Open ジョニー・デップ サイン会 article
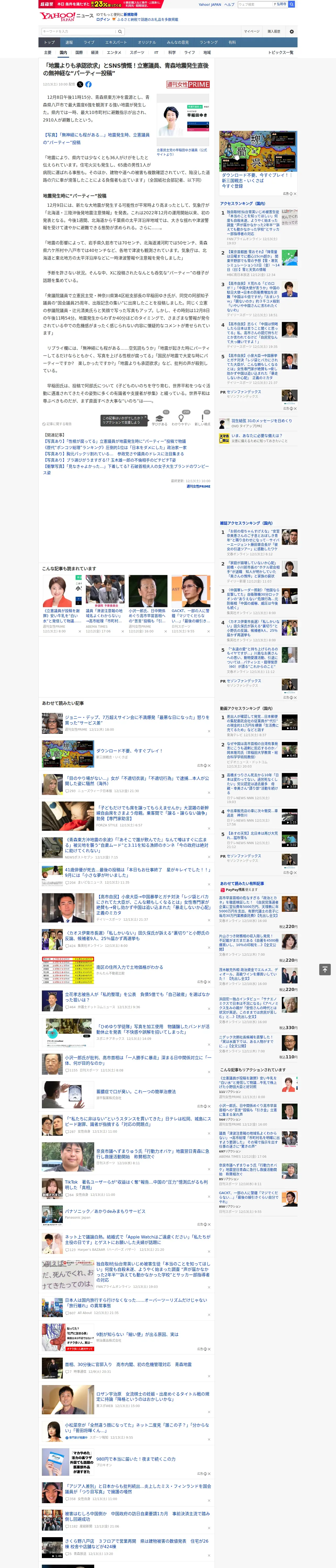Image resolution: width=336 pixels, height=1568 pixels. click(x=137, y=720)
